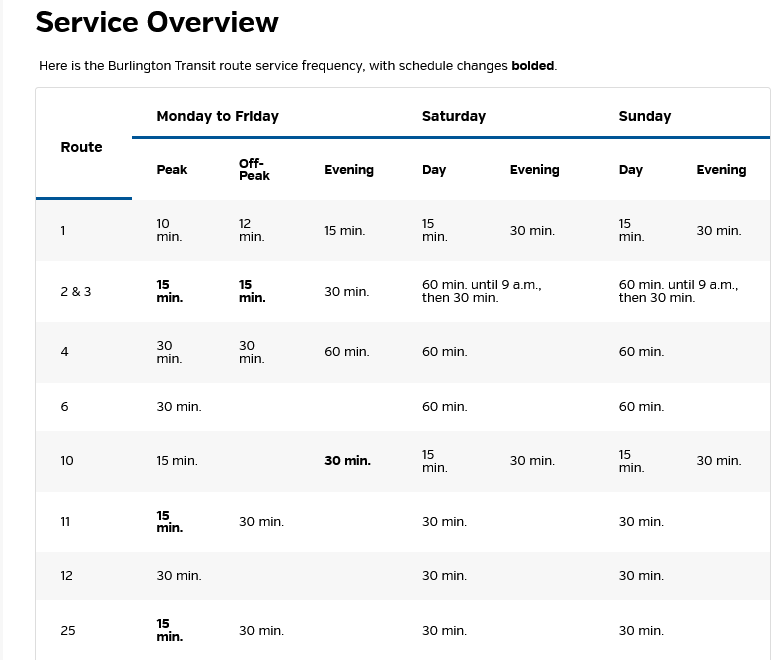The width and height of the screenshot is (772, 660).
Task: Click the Saturday group header
Action: click(x=453, y=116)
